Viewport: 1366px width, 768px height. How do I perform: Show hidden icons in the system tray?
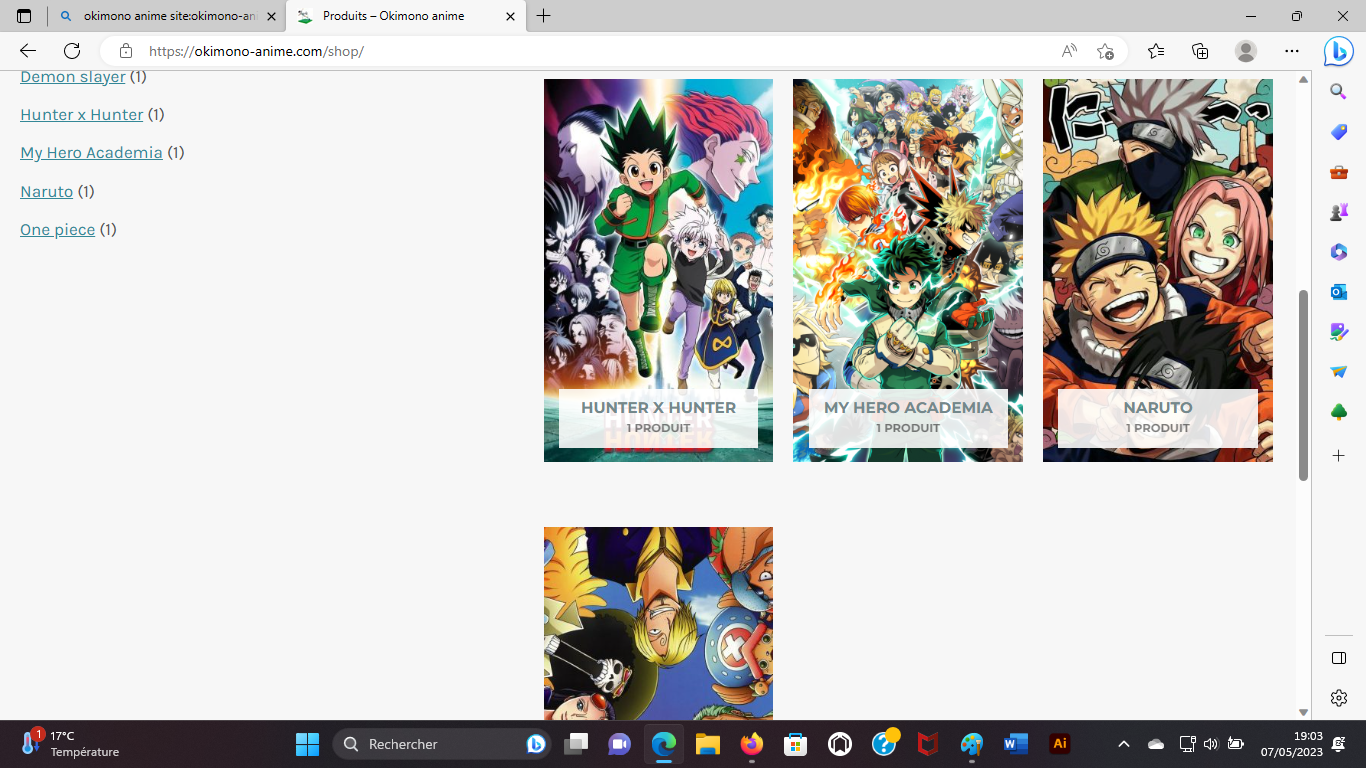coord(1124,744)
